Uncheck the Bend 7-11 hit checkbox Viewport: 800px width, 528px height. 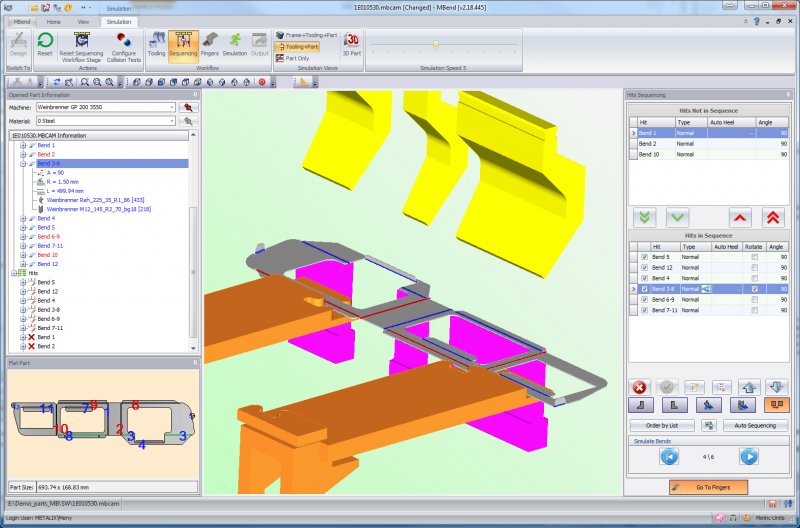(x=644, y=310)
